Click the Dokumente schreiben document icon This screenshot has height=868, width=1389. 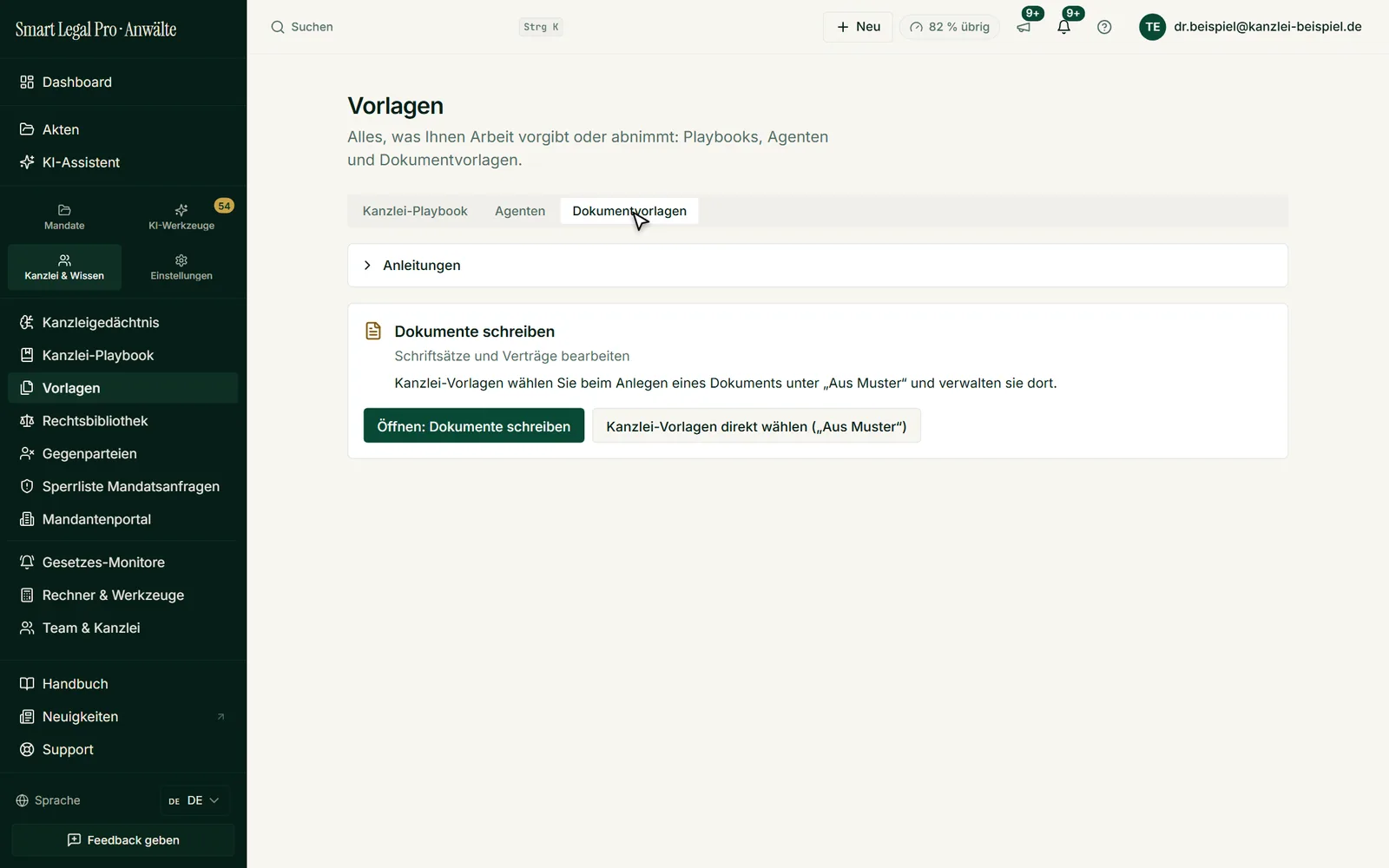pyautogui.click(x=373, y=331)
